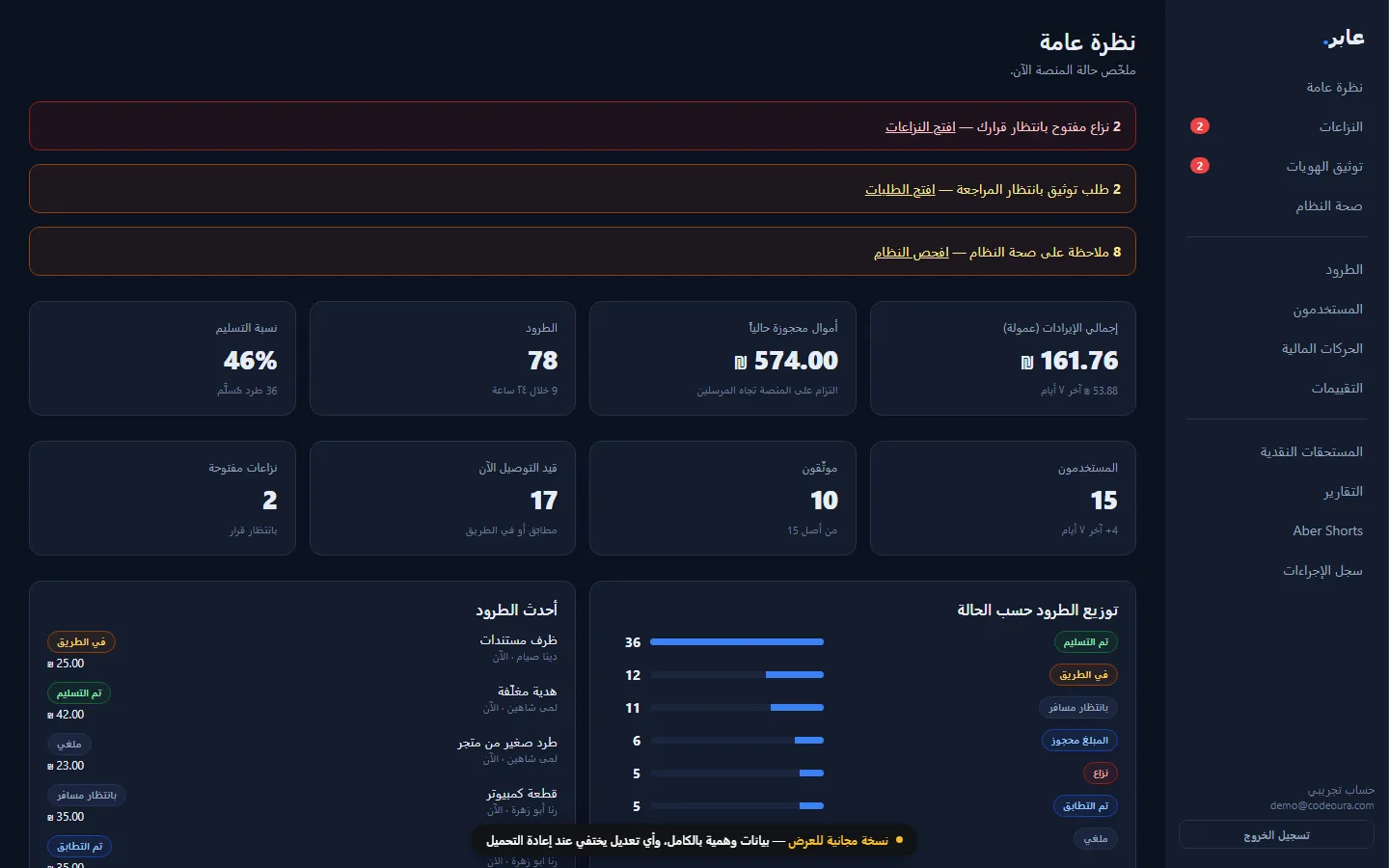Click the موثّقون 10 stat card

(x=722, y=499)
